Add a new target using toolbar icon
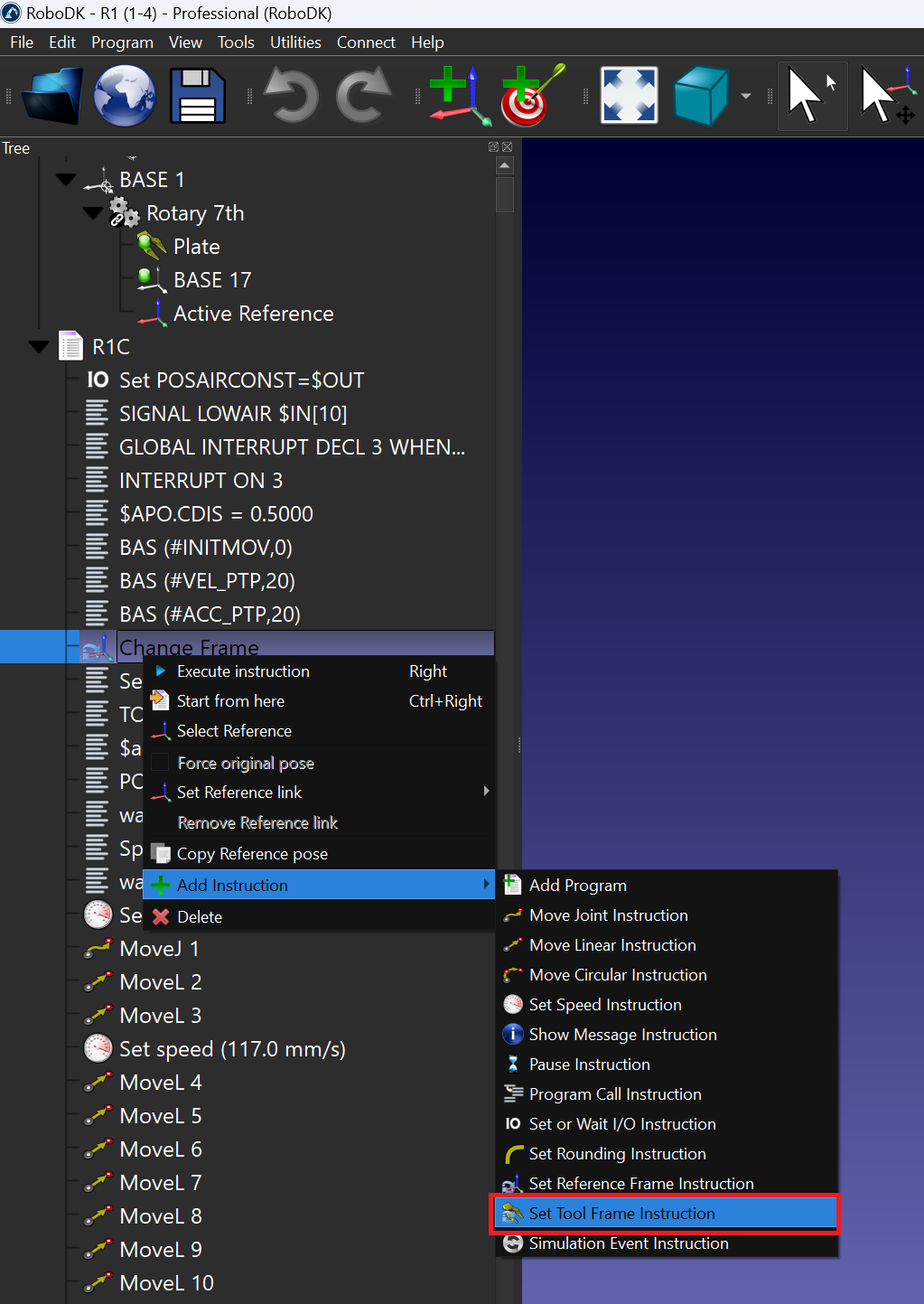 click(532, 96)
